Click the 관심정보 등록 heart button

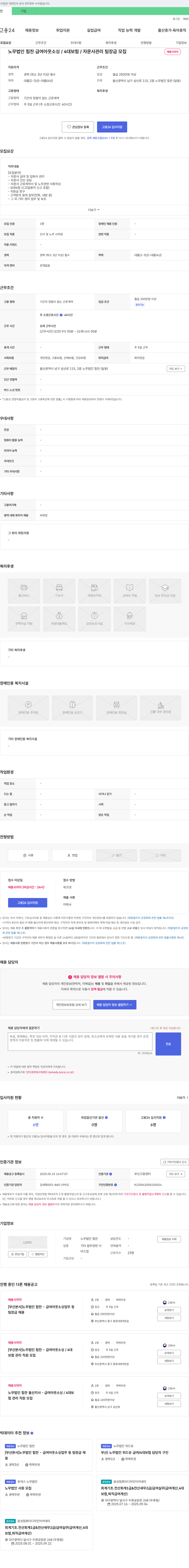coord(78,127)
